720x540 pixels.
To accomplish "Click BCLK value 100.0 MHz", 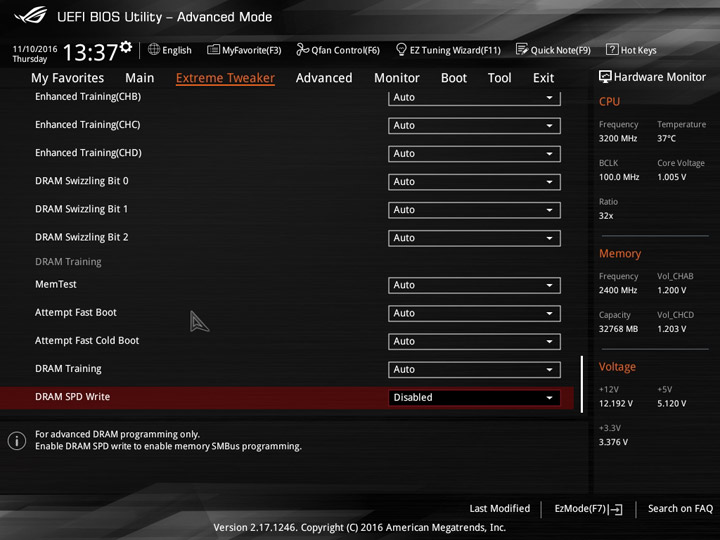I will [619, 177].
